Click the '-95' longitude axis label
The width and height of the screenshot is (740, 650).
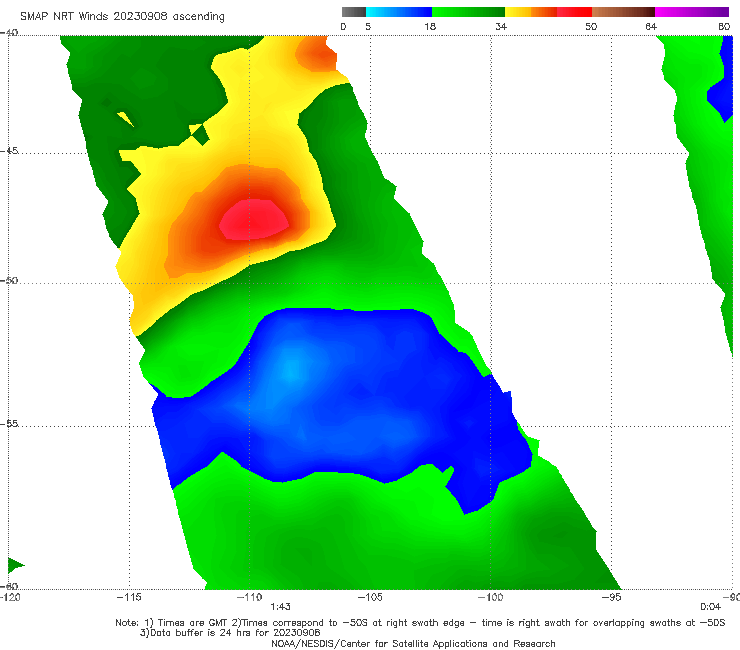611,597
